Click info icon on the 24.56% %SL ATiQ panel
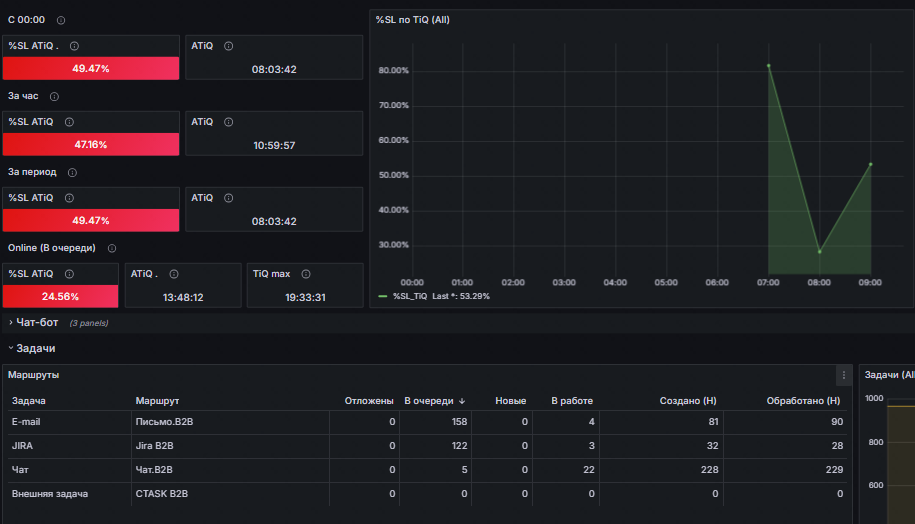The width and height of the screenshot is (915, 524). coord(69,274)
